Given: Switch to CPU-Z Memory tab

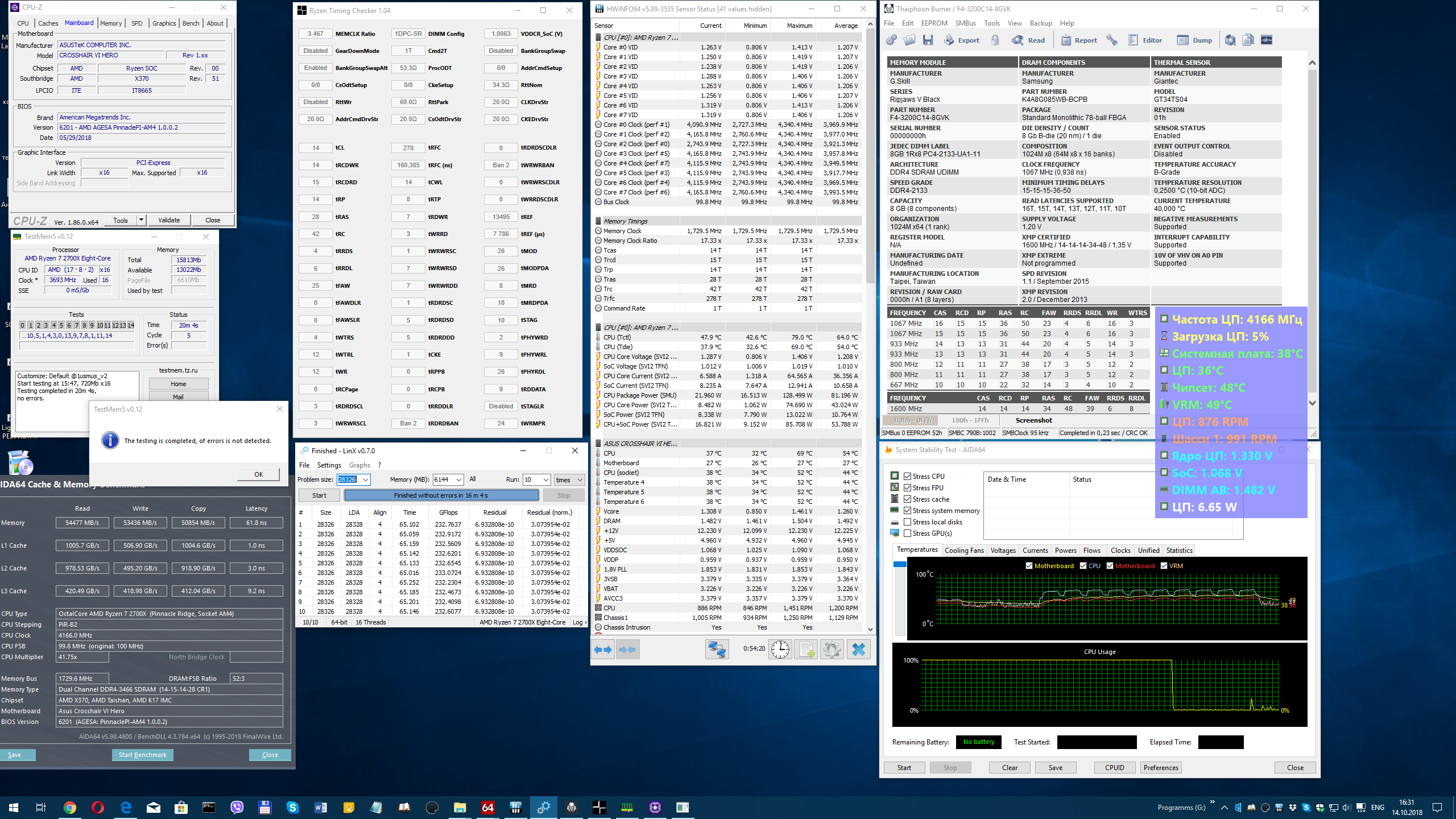Looking at the screenshot, I should (111, 23).
